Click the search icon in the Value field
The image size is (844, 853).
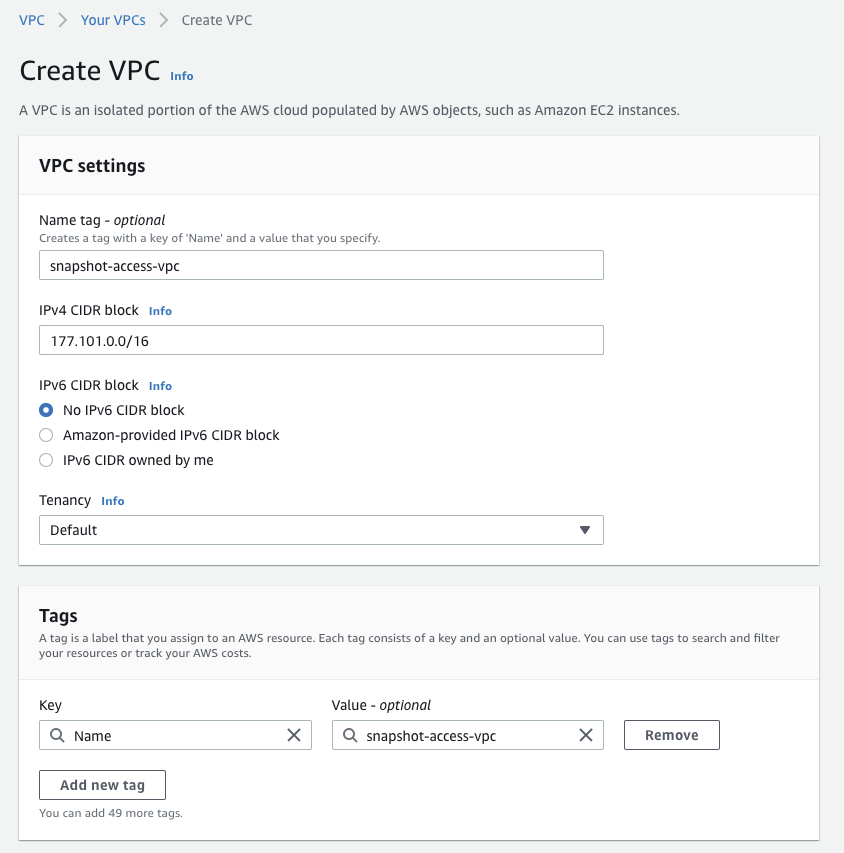point(349,735)
